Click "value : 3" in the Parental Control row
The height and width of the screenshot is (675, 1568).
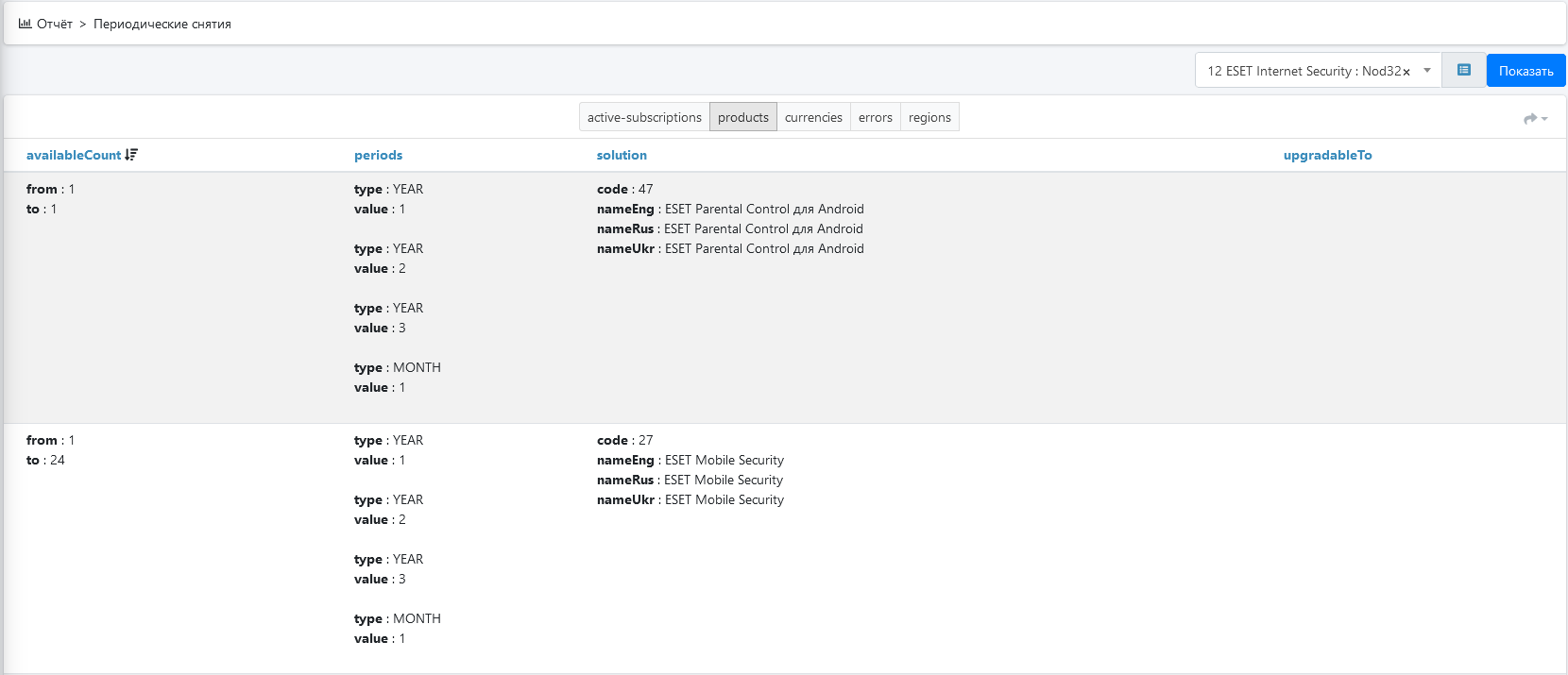pyautogui.click(x=380, y=328)
